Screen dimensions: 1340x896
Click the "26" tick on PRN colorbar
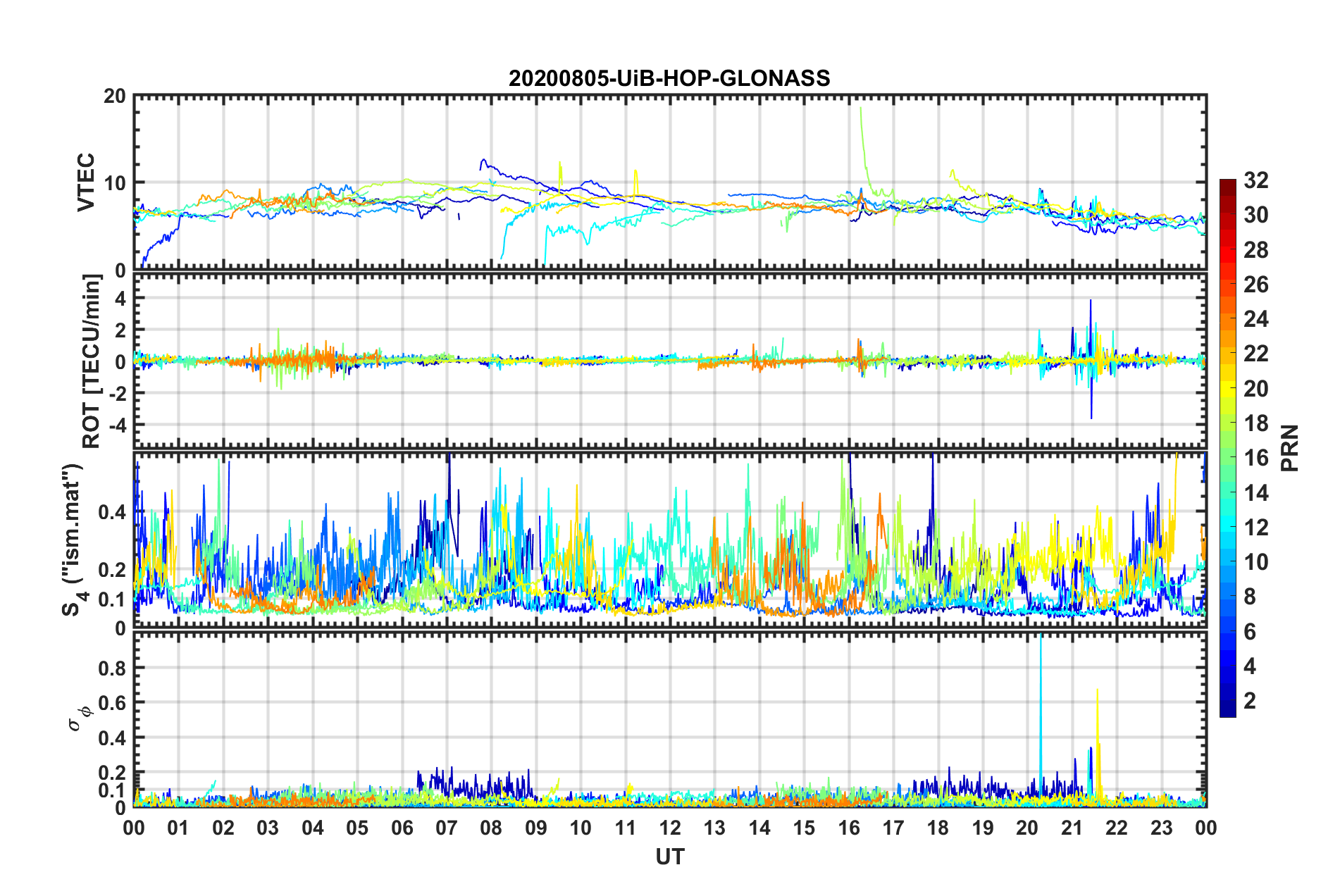click(1256, 285)
